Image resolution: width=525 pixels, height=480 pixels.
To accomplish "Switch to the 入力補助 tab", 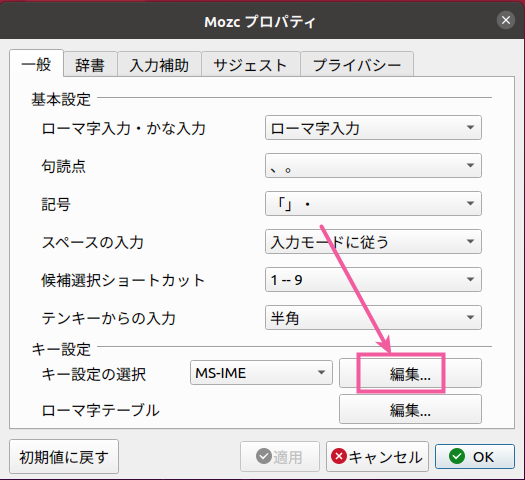I will (159, 65).
